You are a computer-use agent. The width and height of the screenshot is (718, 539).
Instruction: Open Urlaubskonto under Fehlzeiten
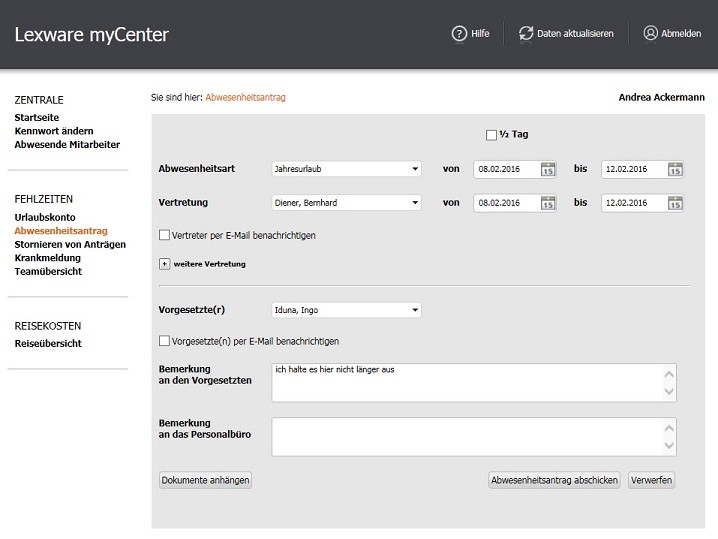tap(45, 218)
